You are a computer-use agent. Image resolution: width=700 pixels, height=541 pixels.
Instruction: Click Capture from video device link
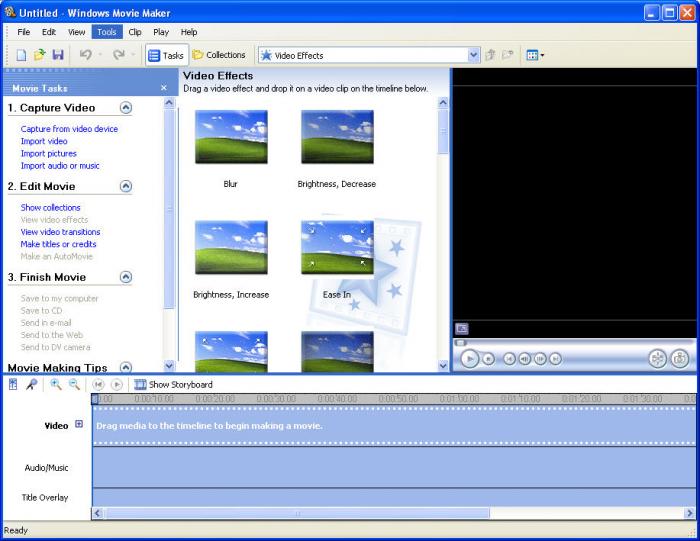[x=69, y=129]
